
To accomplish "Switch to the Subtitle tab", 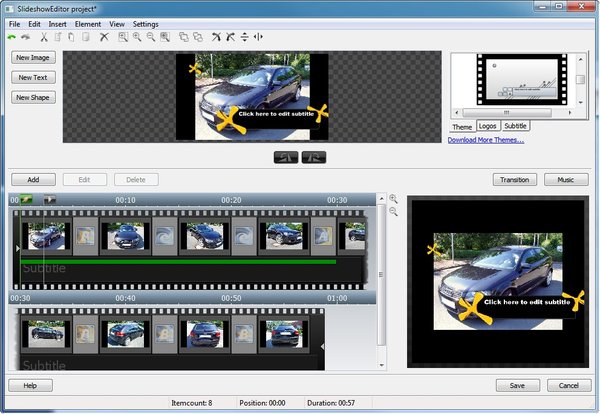I will (516, 127).
